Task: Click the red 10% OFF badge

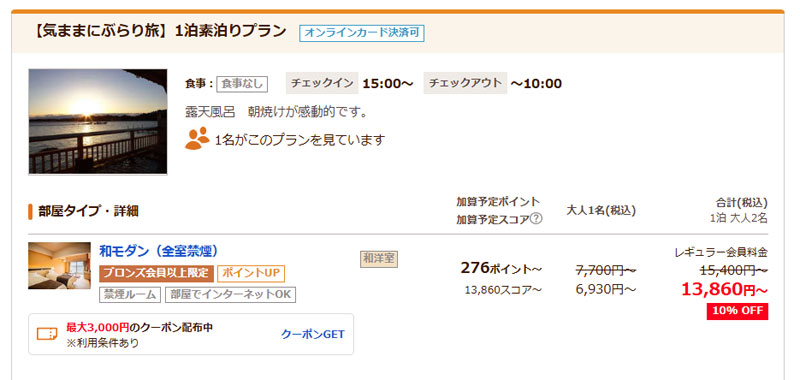Action: click(x=737, y=311)
